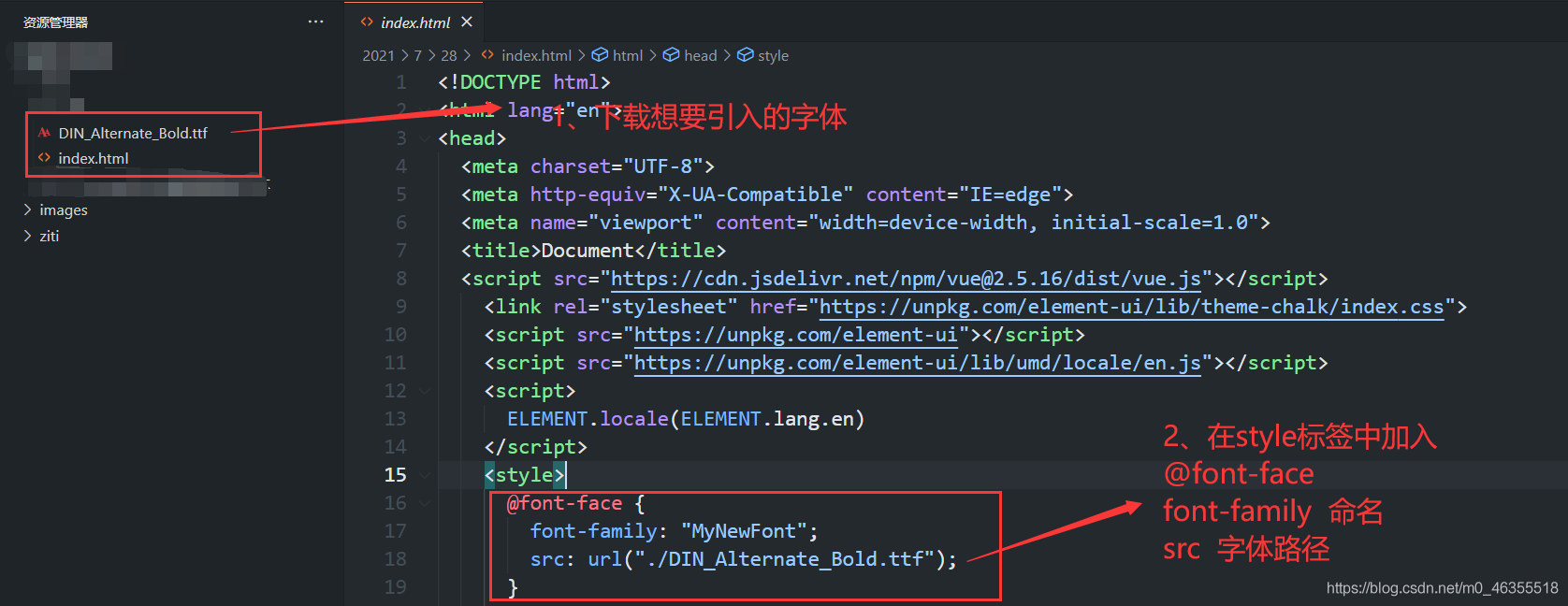Click the opening <script> tag on line 12

[530, 391]
